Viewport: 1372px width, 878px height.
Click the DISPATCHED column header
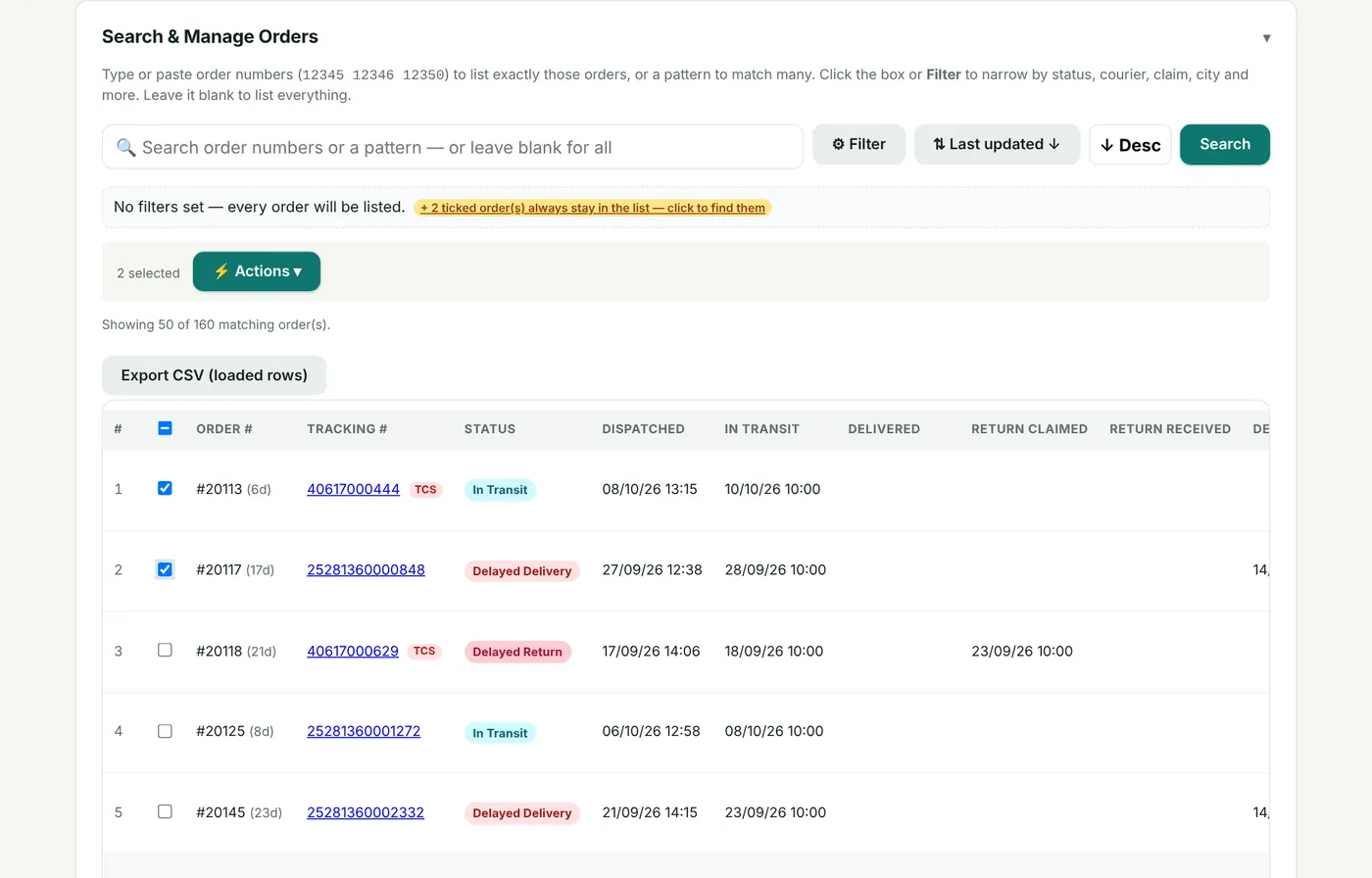[643, 429]
